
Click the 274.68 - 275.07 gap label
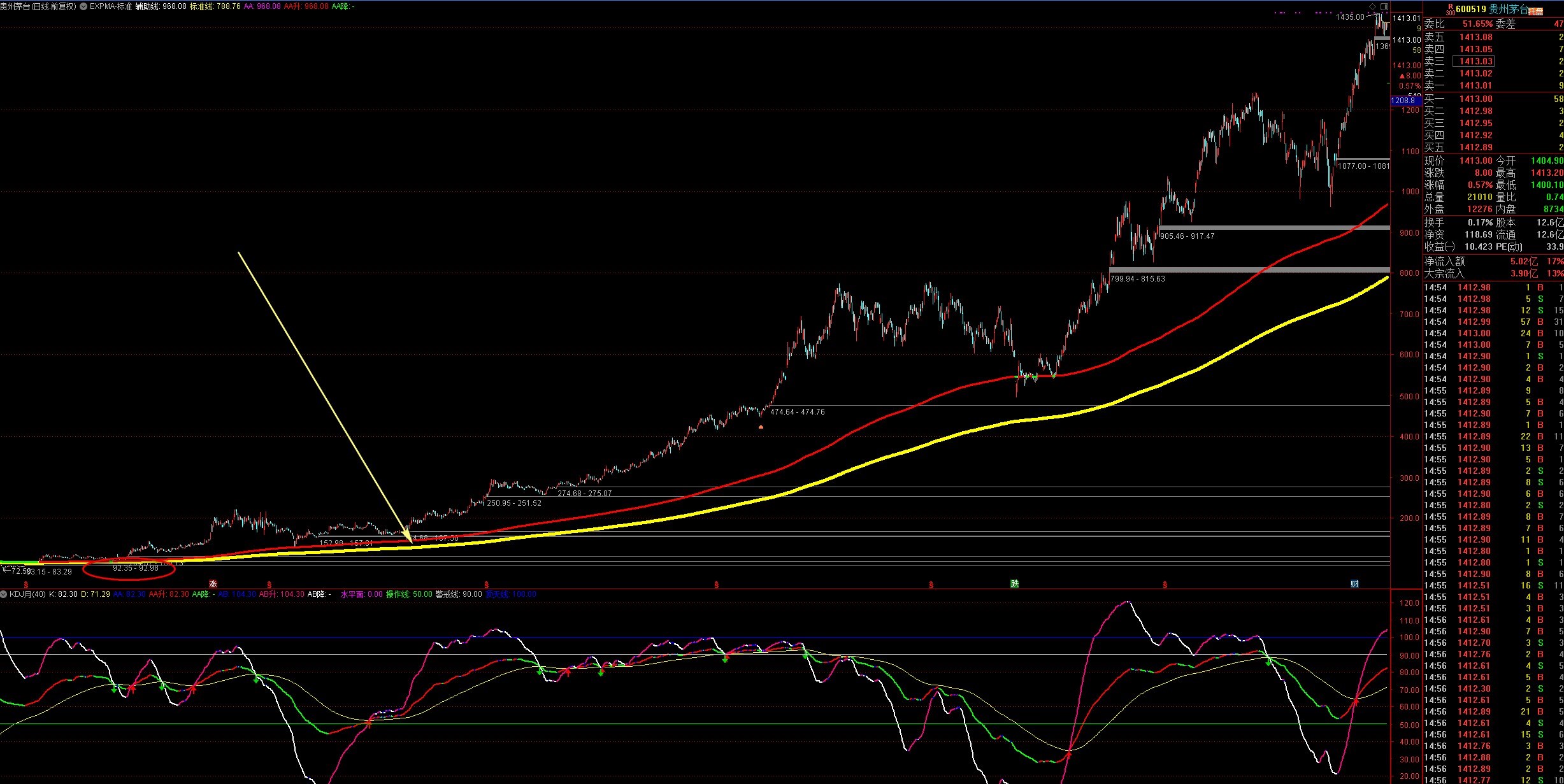[585, 494]
